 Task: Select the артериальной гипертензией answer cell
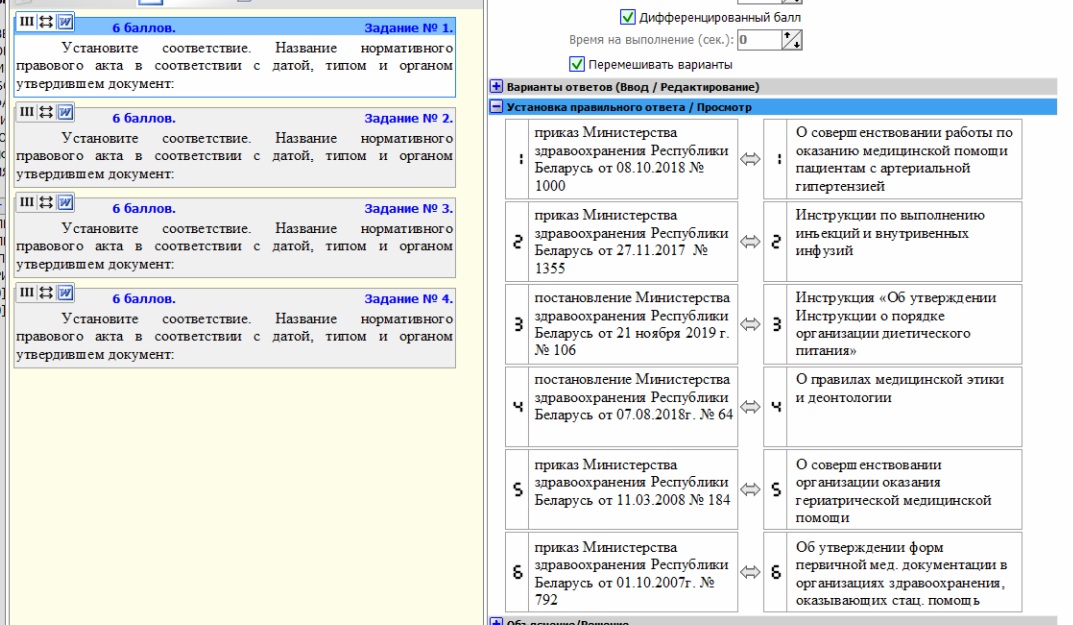tap(904, 159)
